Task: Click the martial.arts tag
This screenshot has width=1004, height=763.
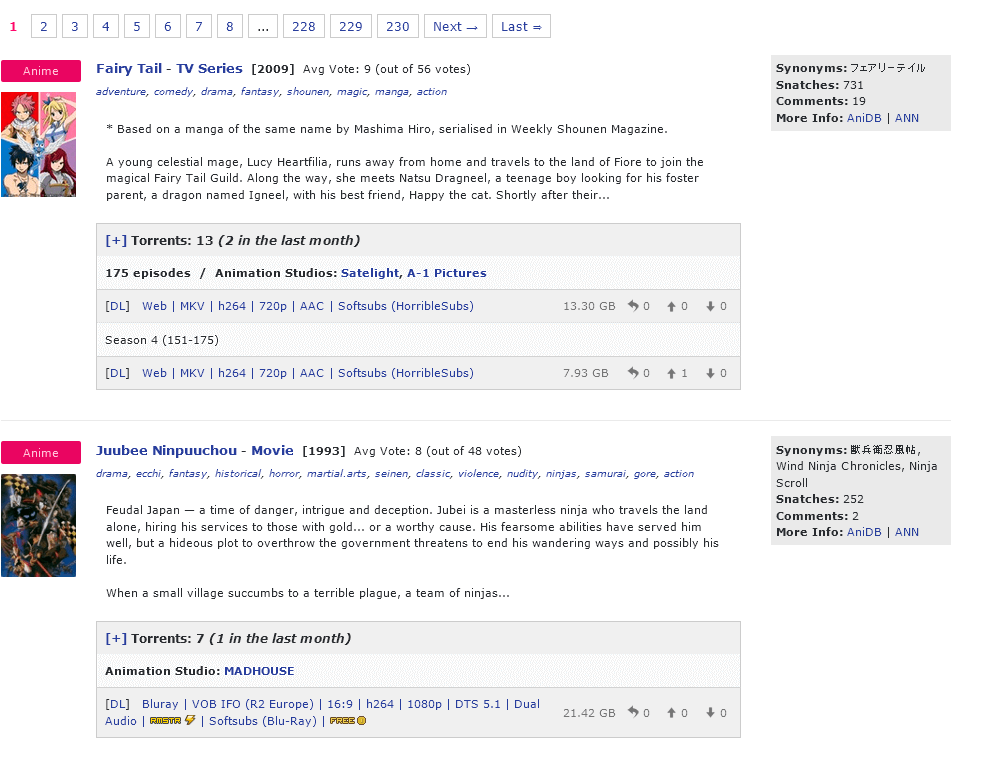Action: [x=336, y=474]
